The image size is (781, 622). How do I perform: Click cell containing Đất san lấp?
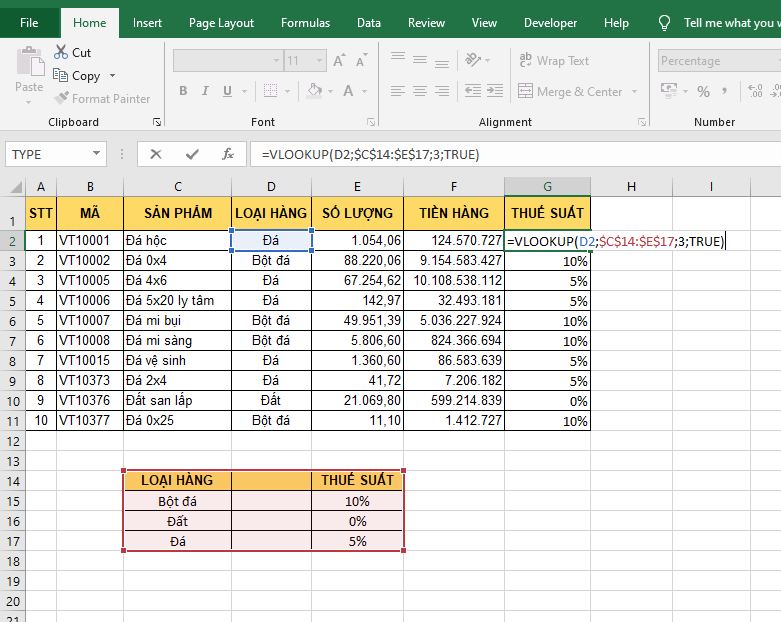tap(177, 400)
